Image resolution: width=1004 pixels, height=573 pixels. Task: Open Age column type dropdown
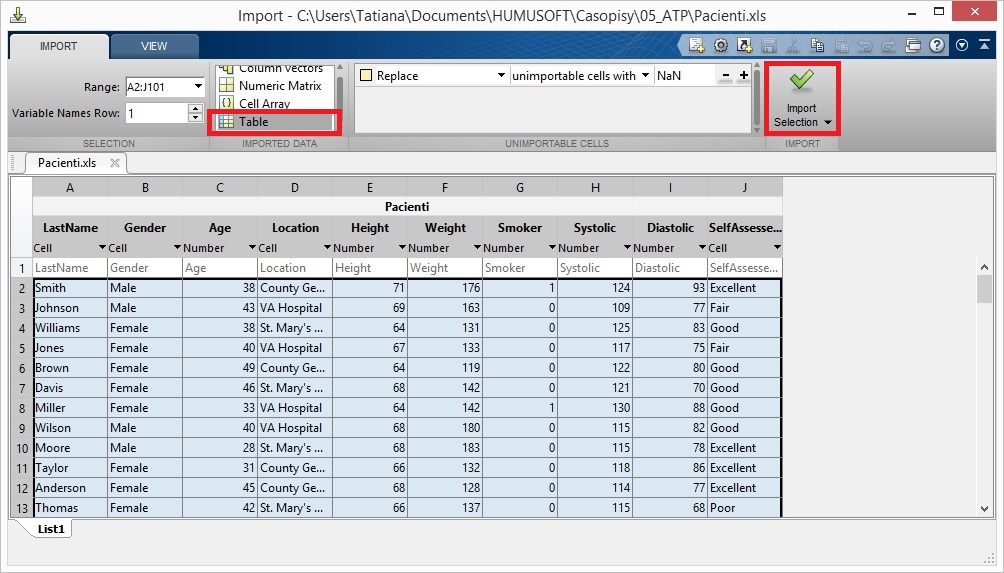coord(252,248)
